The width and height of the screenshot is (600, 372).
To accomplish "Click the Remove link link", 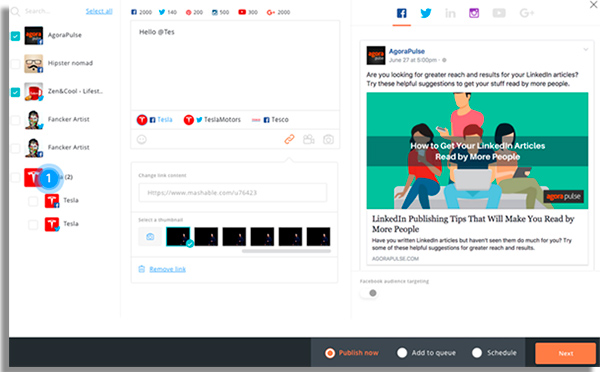I will (x=168, y=269).
